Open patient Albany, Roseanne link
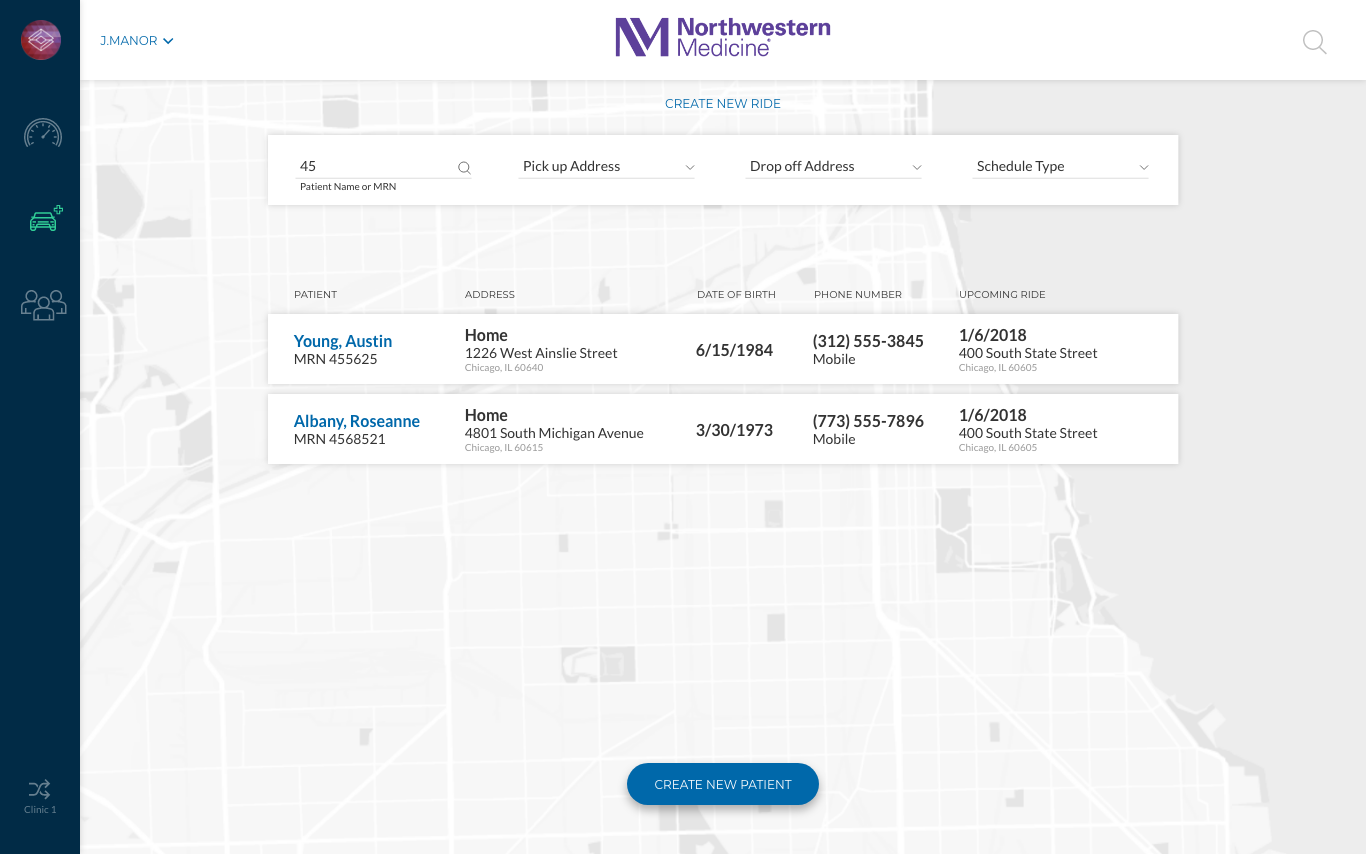The image size is (1366, 854). click(357, 421)
